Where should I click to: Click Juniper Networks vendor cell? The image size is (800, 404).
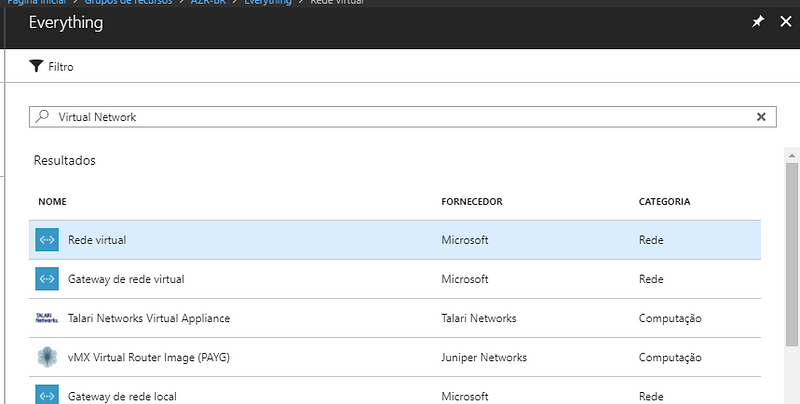coord(484,357)
